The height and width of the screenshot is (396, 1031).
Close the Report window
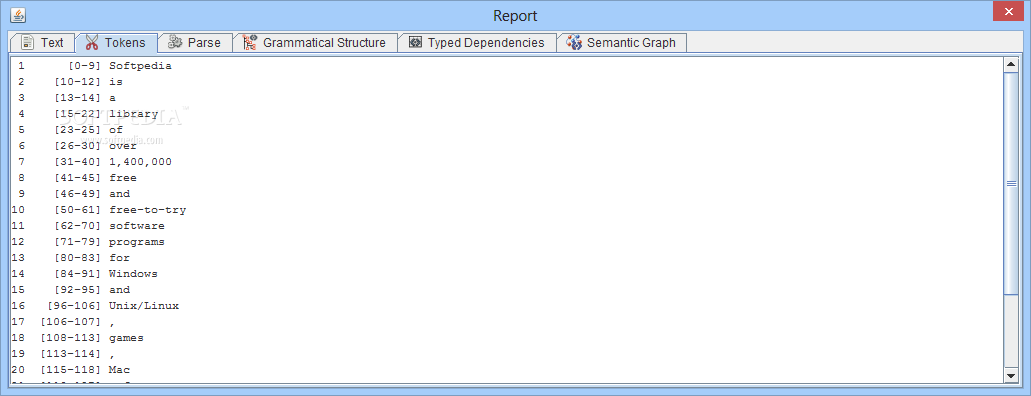coord(1009,11)
